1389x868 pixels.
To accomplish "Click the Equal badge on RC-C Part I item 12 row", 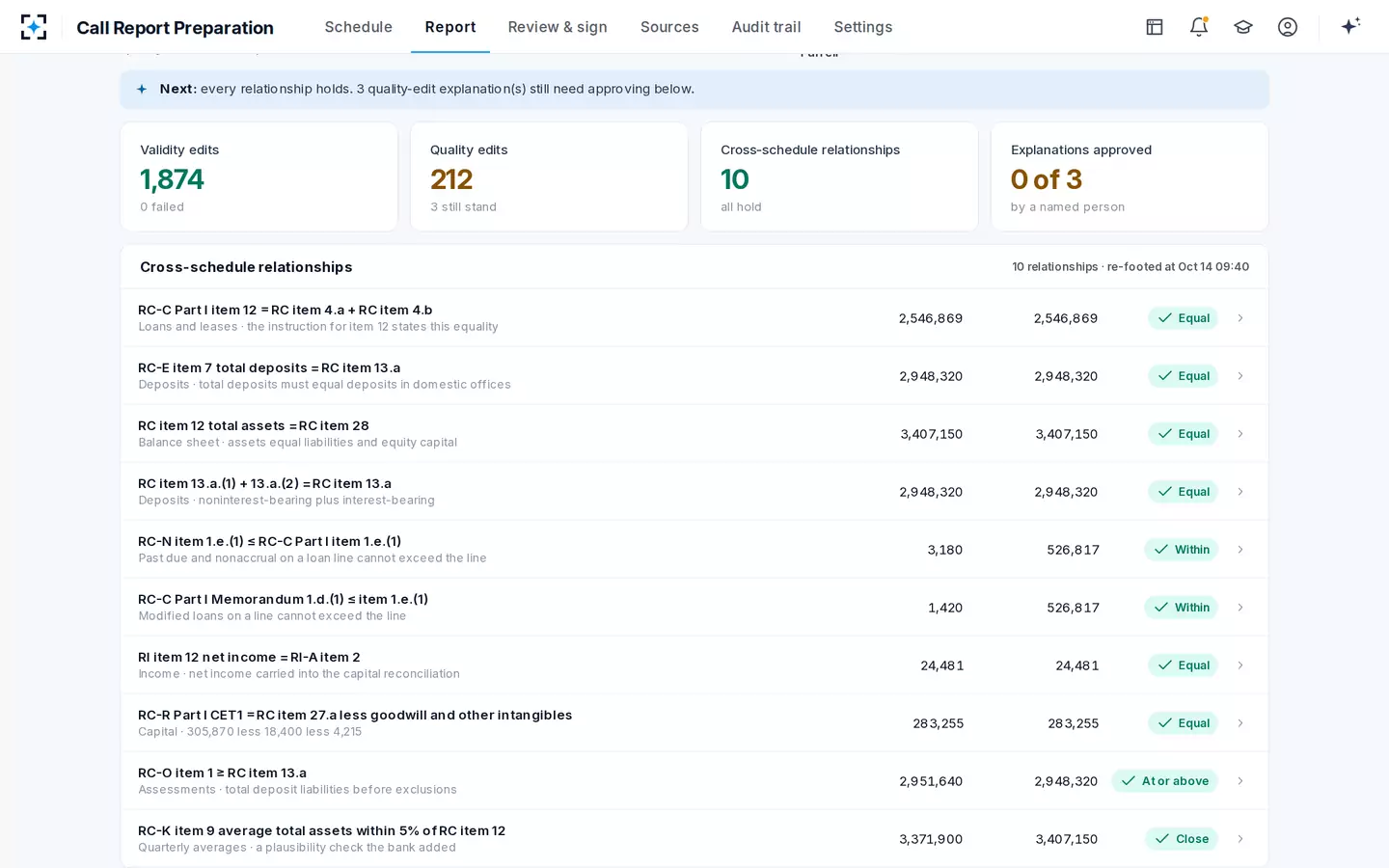I will pyautogui.click(x=1184, y=318).
